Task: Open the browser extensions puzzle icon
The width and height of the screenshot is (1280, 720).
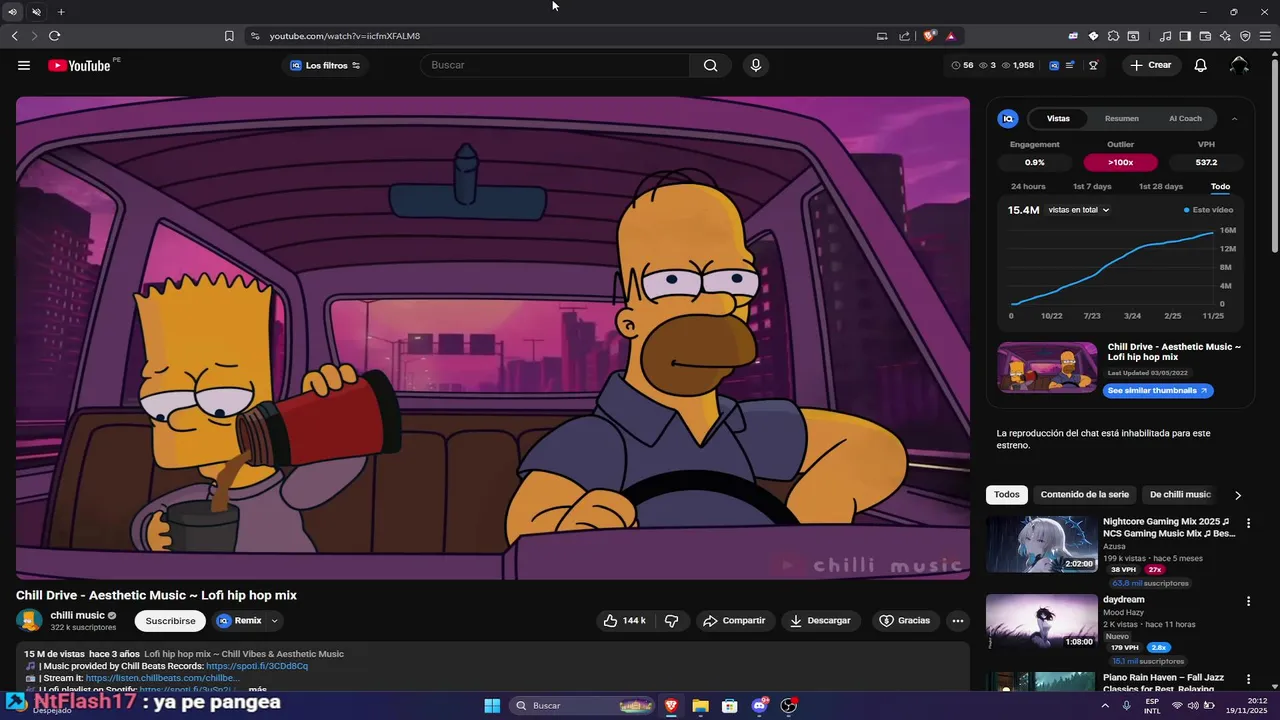Action: click(1113, 36)
